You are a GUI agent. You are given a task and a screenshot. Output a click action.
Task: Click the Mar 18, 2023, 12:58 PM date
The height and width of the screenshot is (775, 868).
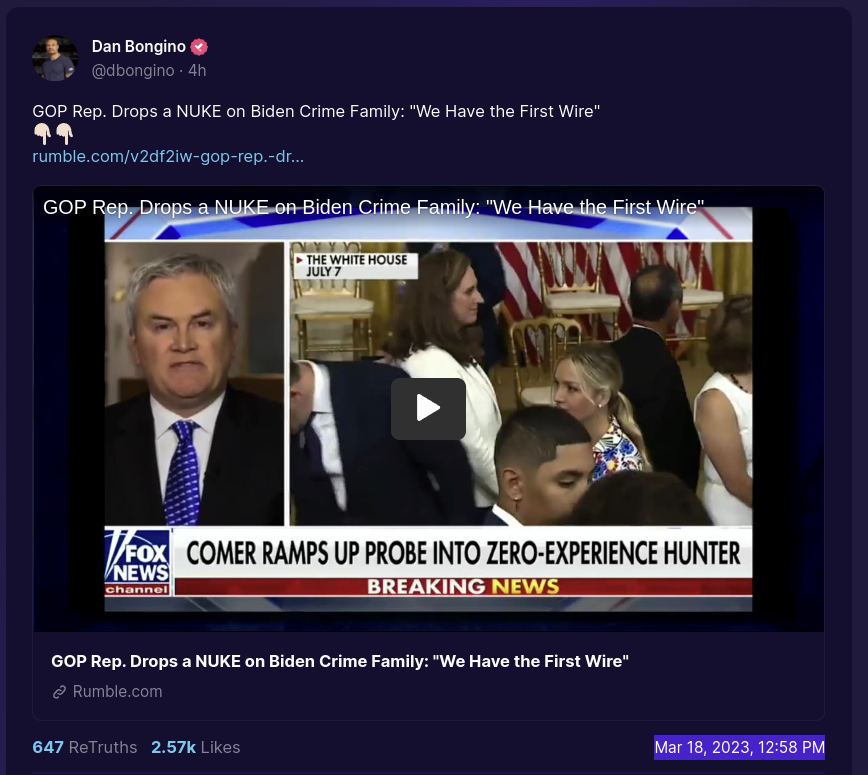pos(740,747)
